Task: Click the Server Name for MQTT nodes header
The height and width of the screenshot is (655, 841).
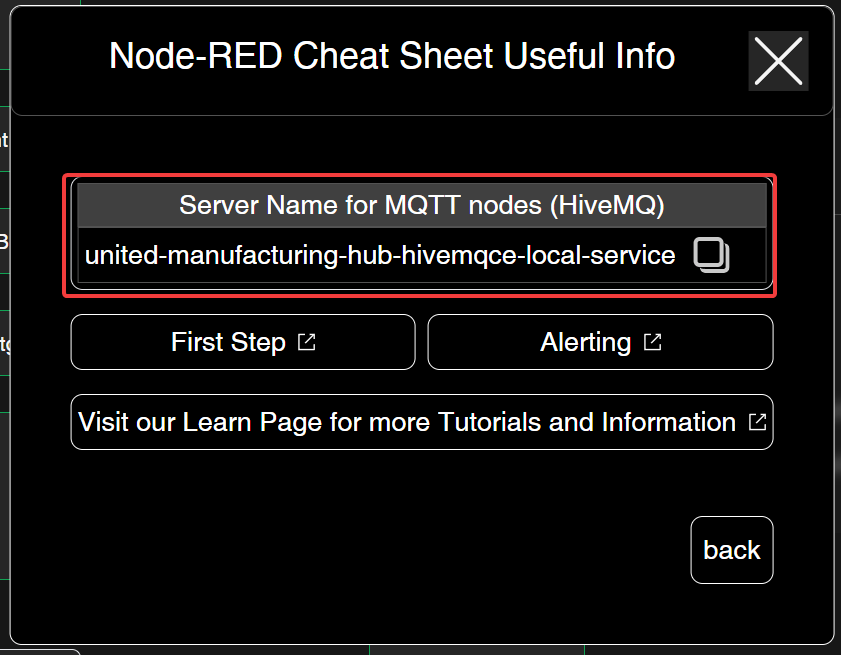Action: coord(422,205)
